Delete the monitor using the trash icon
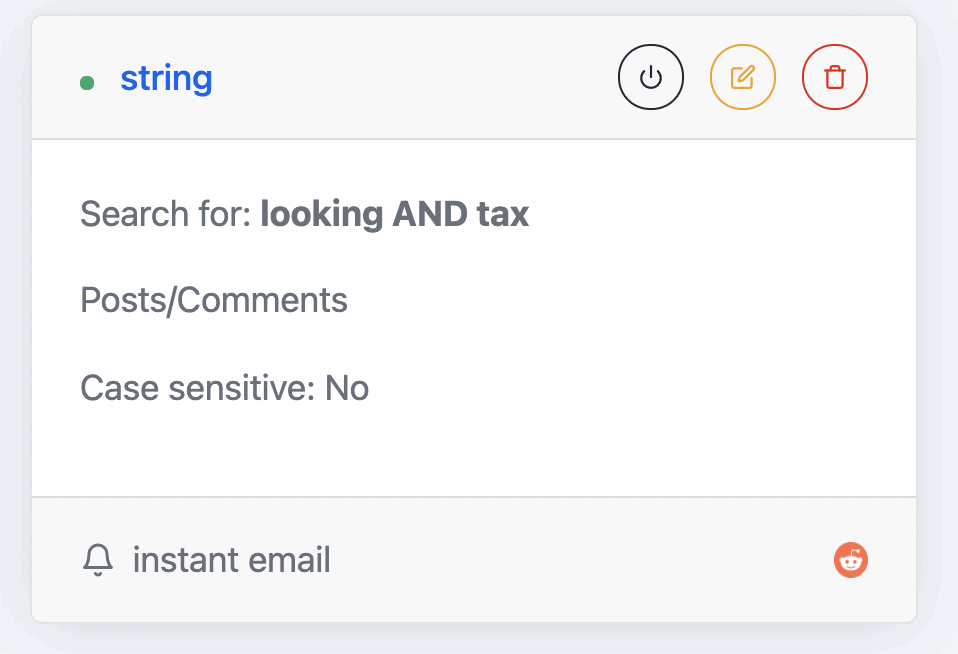This screenshot has width=958, height=654. coord(835,77)
